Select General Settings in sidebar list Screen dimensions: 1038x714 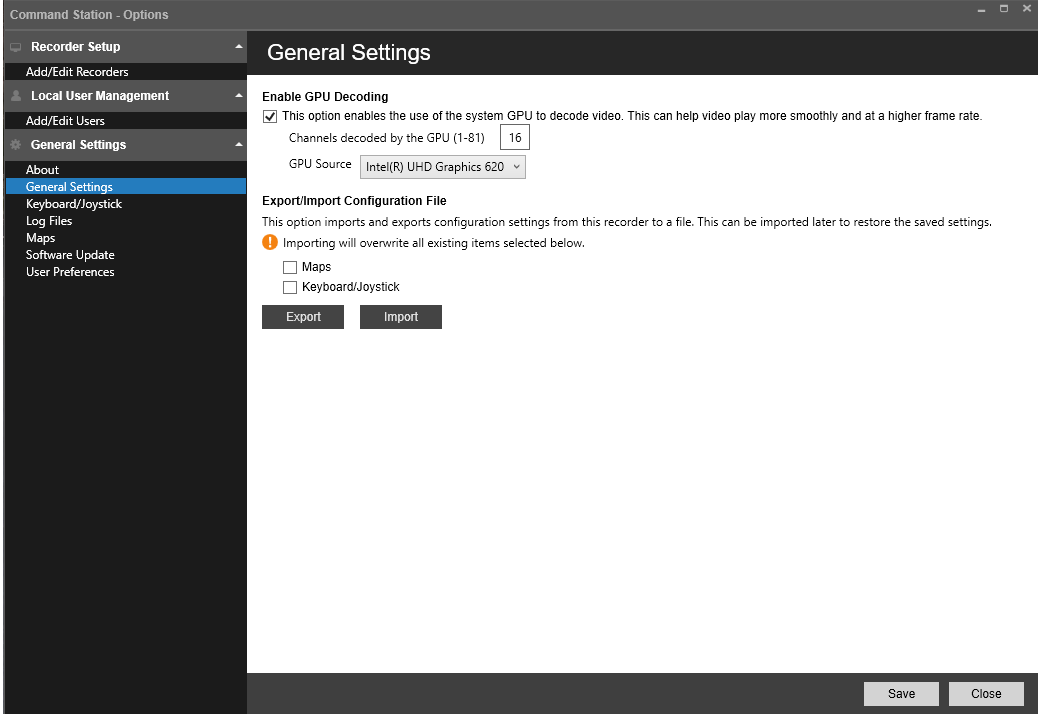click(126, 187)
